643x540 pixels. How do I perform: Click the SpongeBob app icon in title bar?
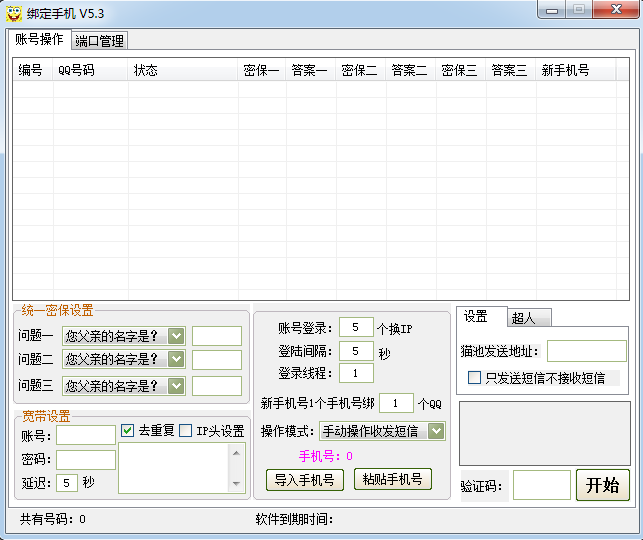coord(14,14)
